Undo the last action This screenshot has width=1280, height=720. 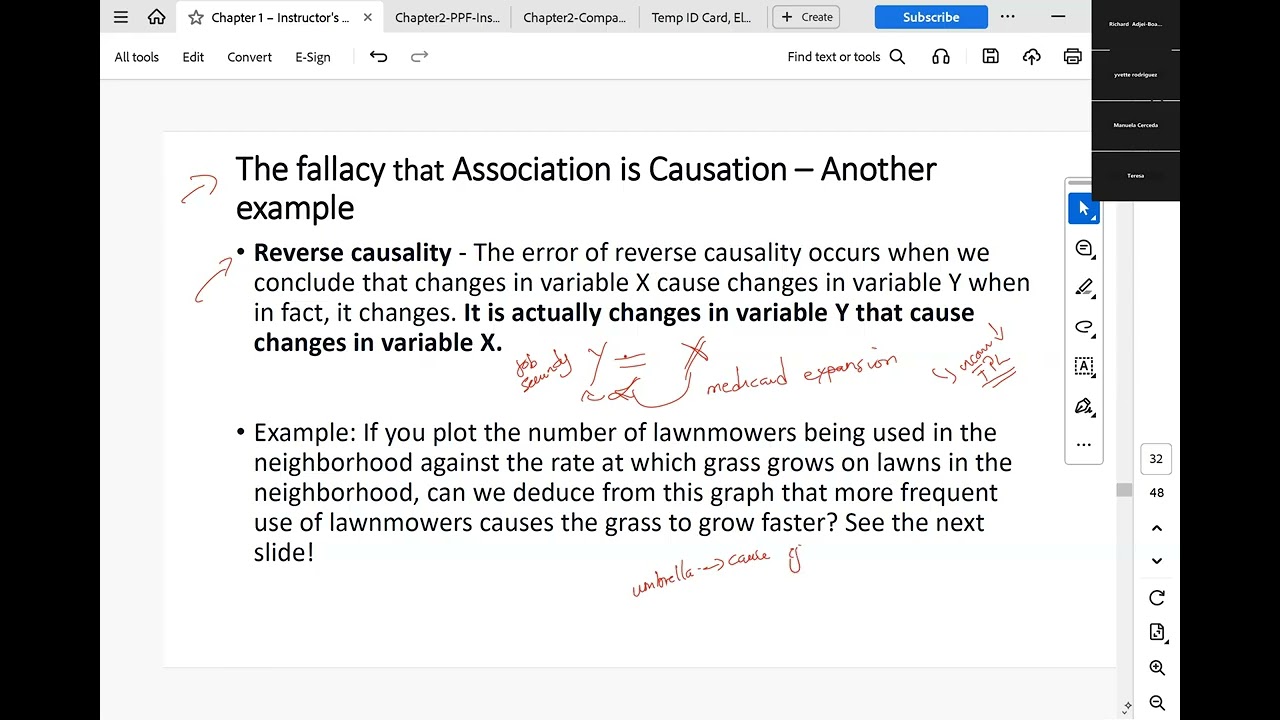coord(378,57)
